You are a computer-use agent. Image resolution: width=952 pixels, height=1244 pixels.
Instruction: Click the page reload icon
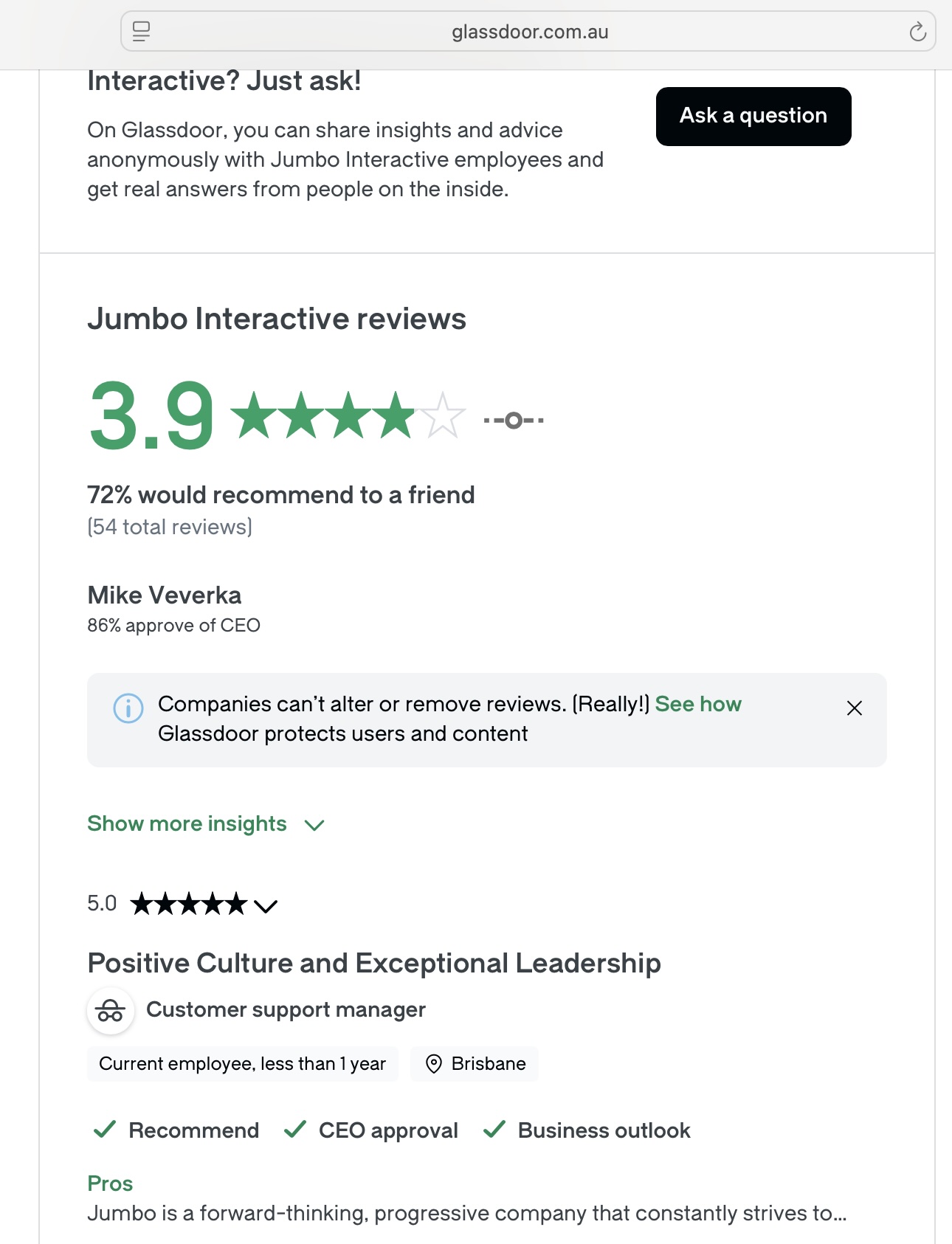[917, 32]
